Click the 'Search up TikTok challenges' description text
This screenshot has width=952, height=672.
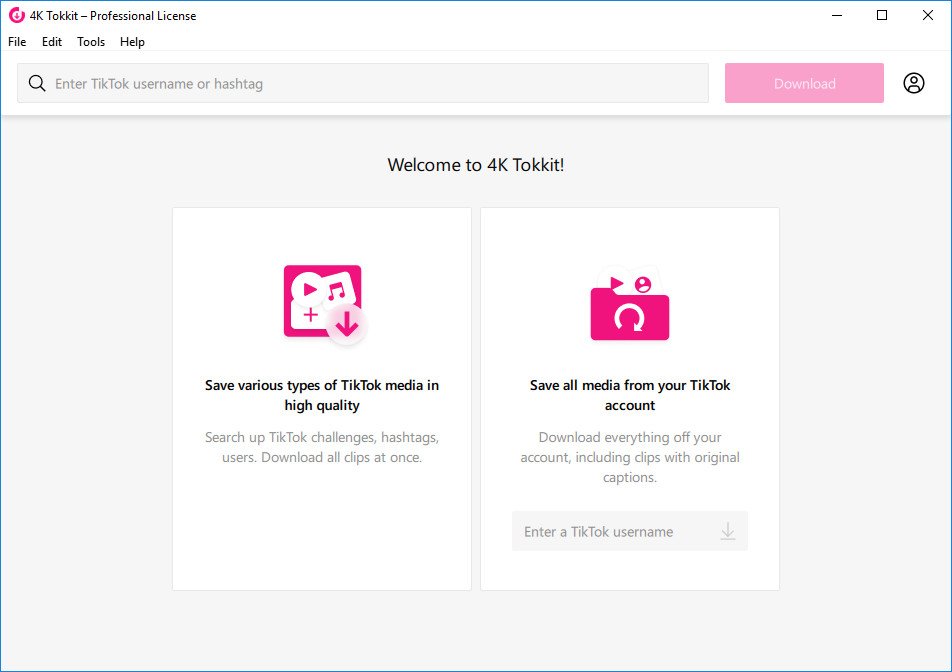[x=322, y=447]
